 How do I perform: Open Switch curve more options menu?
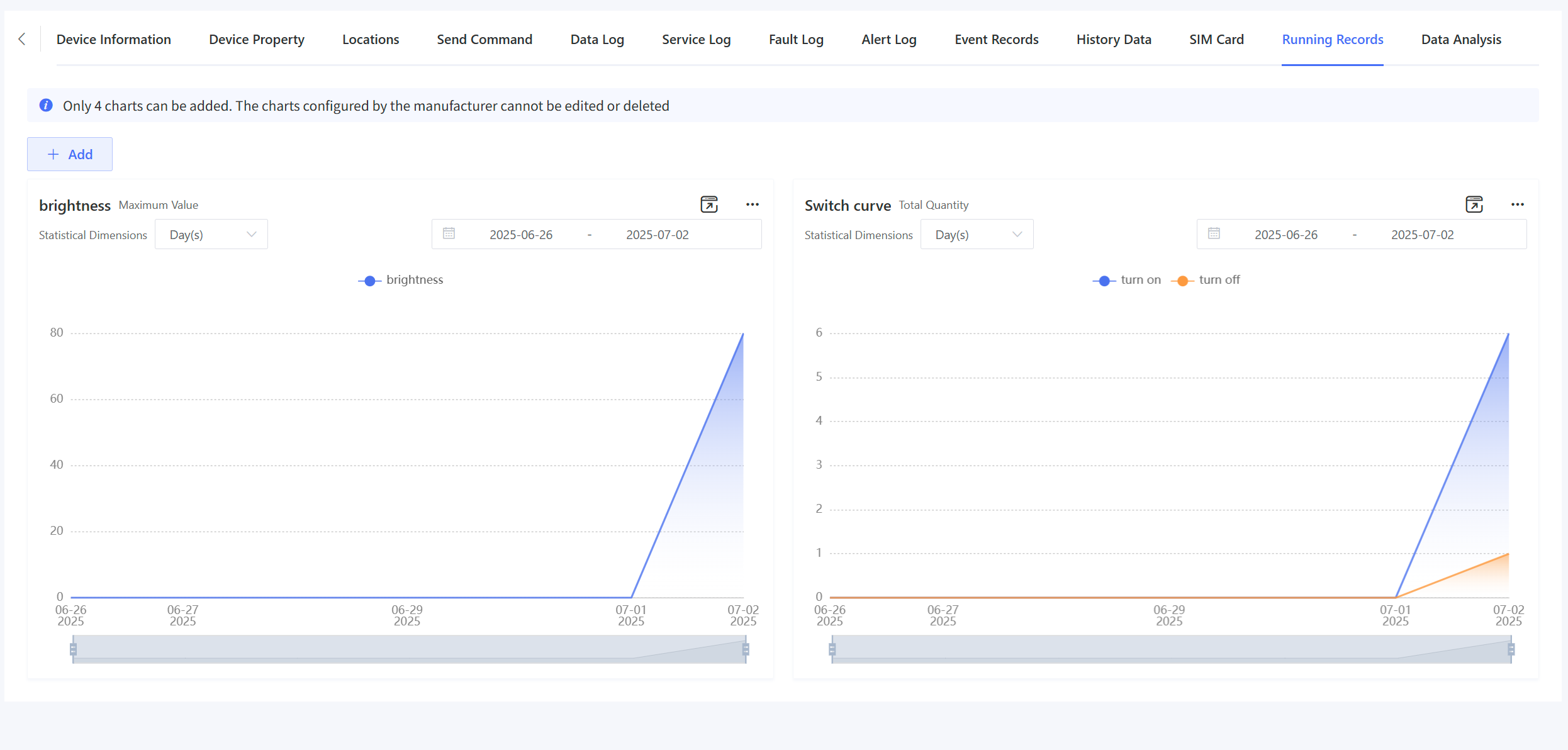[1517, 204]
